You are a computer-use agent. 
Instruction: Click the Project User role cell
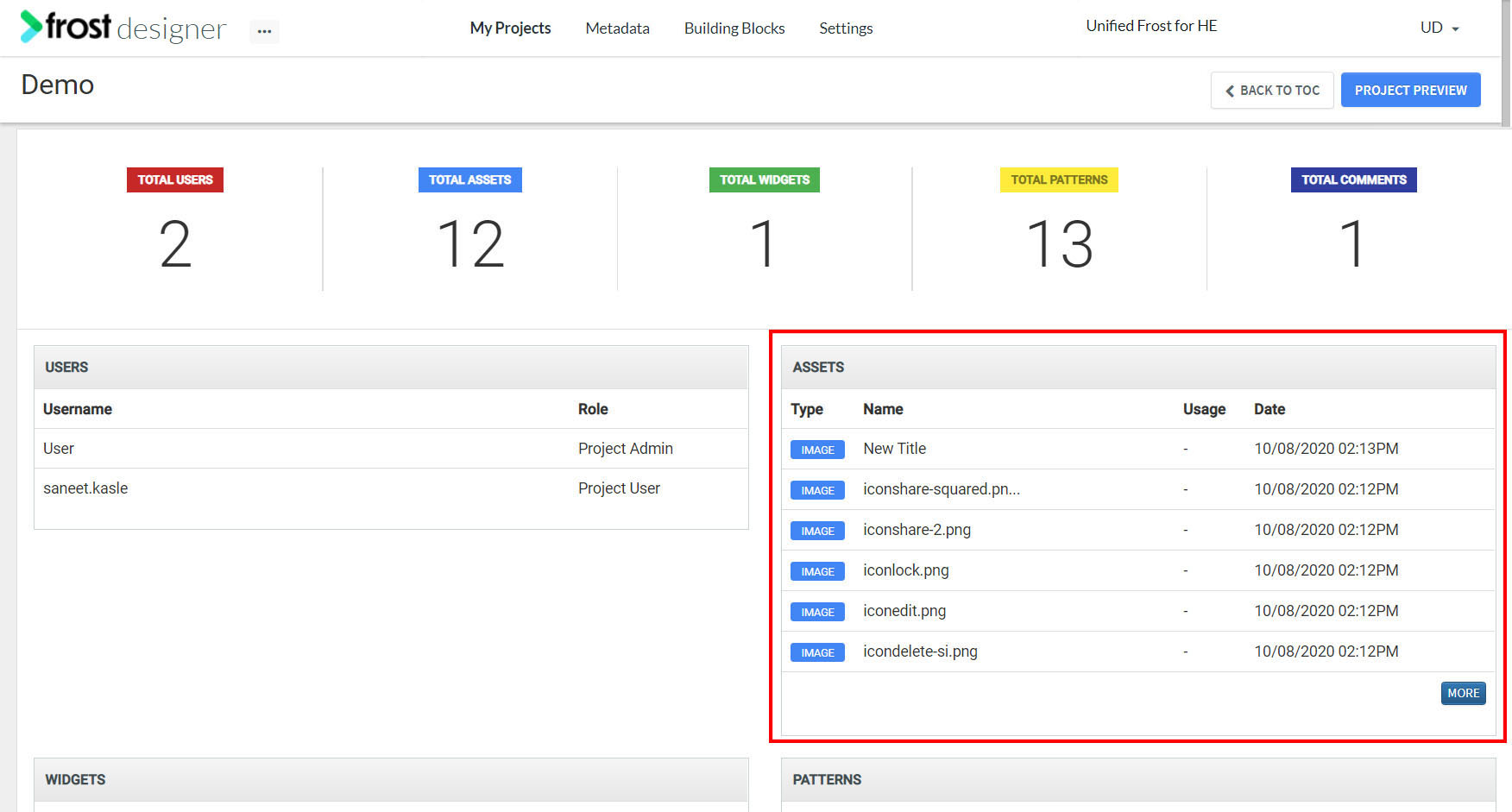pos(619,488)
